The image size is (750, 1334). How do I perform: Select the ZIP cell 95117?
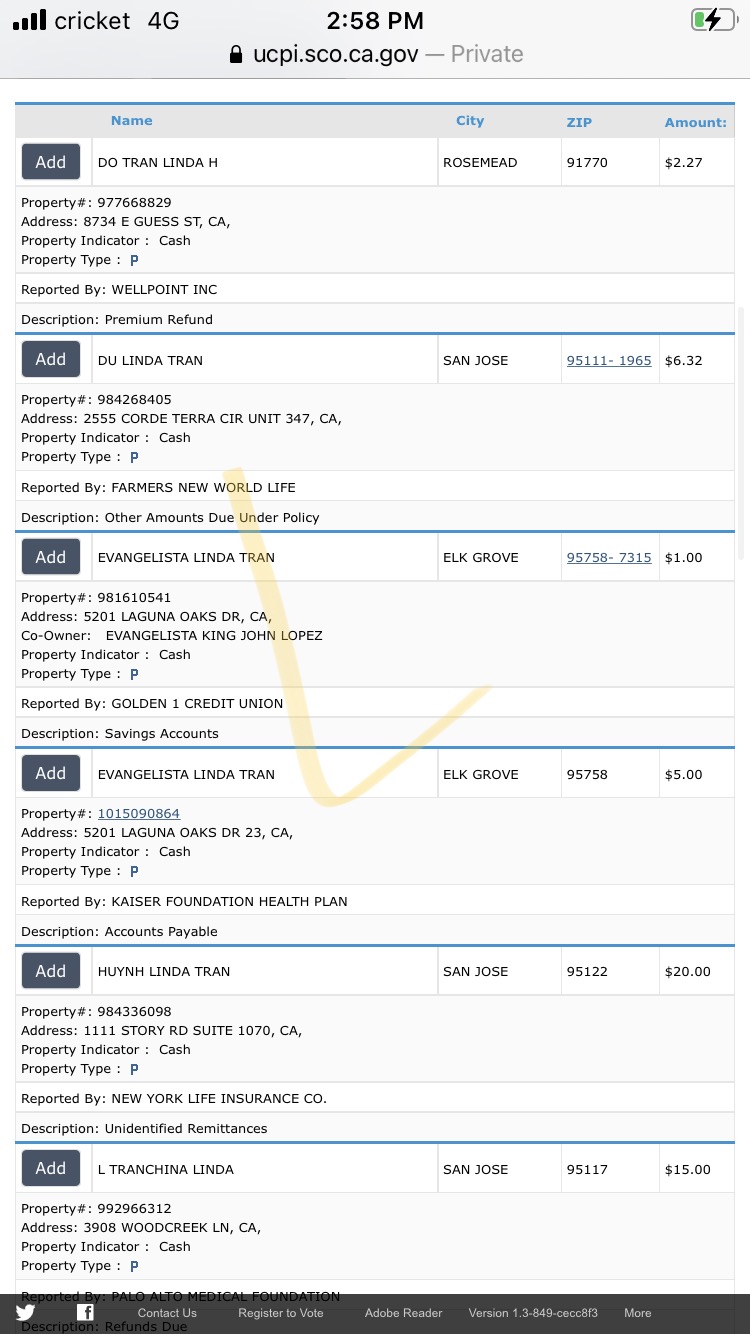[x=587, y=1170]
